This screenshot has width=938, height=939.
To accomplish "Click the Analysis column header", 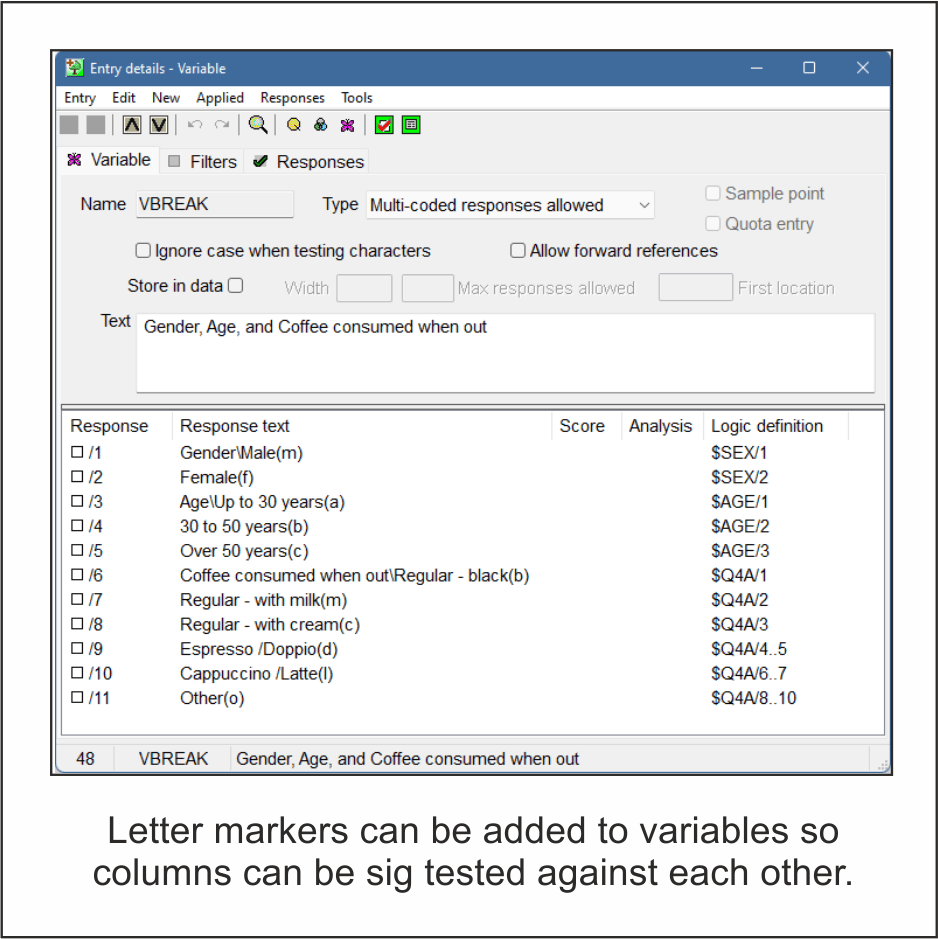I will point(660,426).
